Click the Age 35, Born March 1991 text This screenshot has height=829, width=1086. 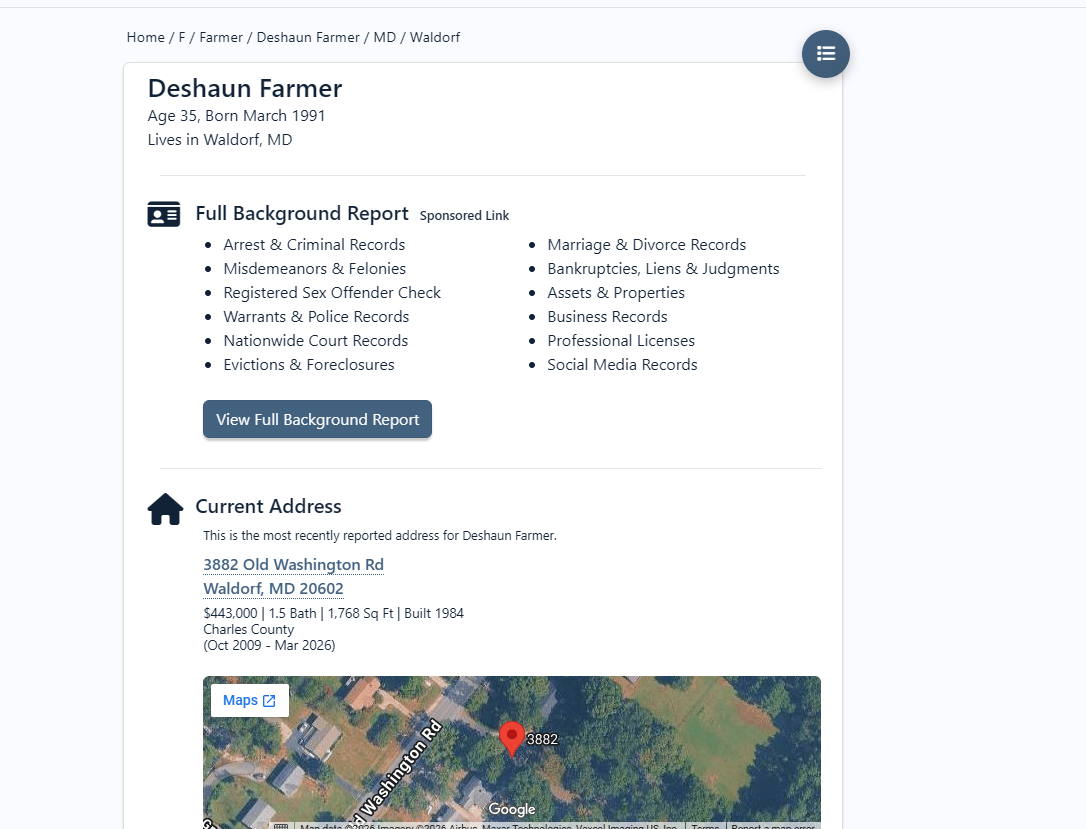pos(236,116)
